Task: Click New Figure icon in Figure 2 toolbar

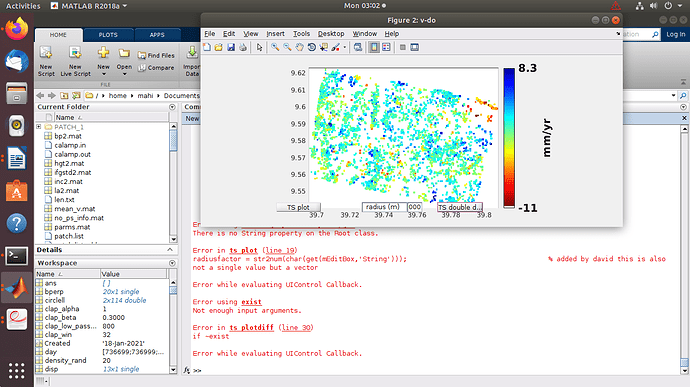Action: (x=207, y=47)
